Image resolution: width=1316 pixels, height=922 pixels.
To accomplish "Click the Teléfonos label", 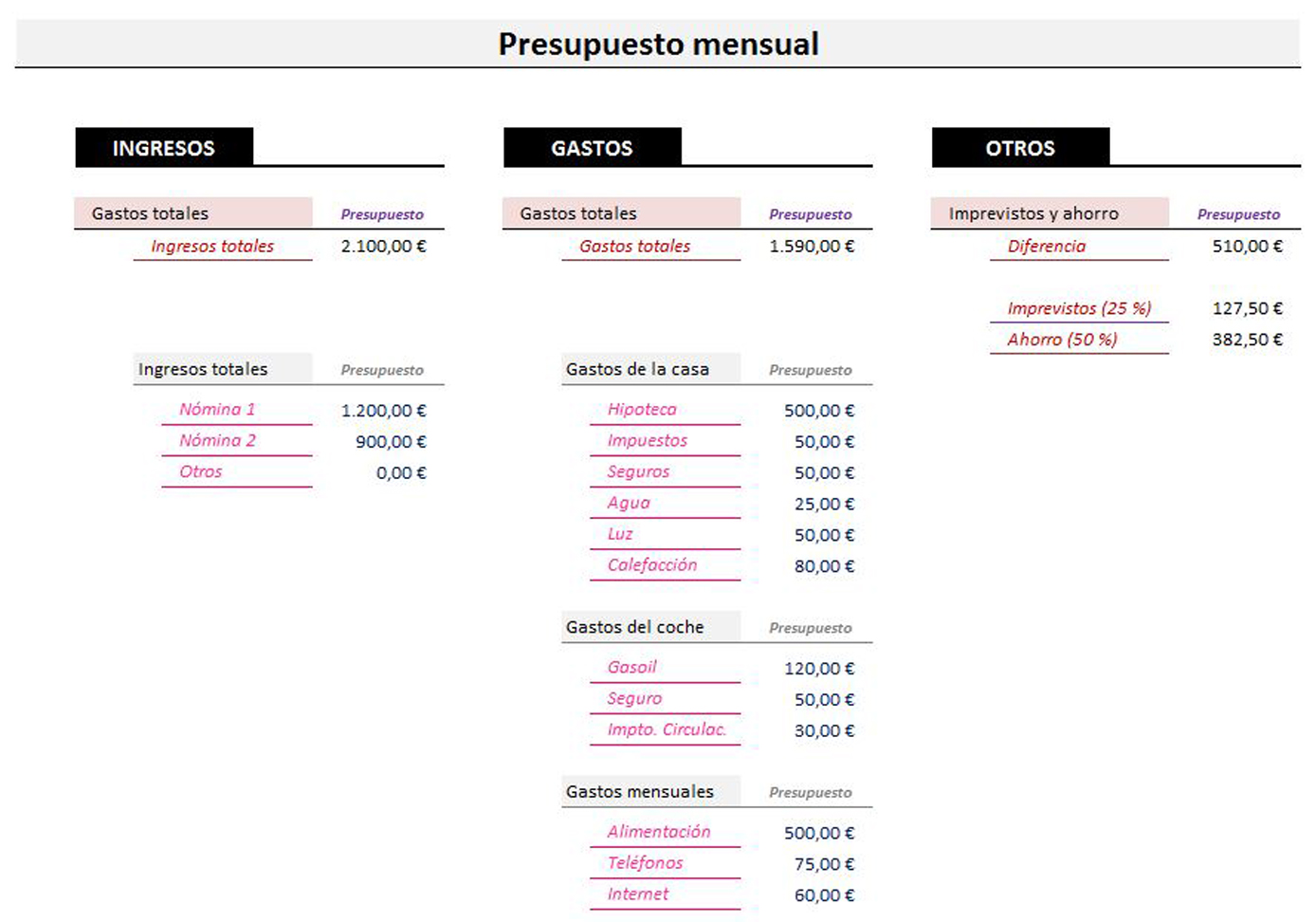I will pos(645,862).
